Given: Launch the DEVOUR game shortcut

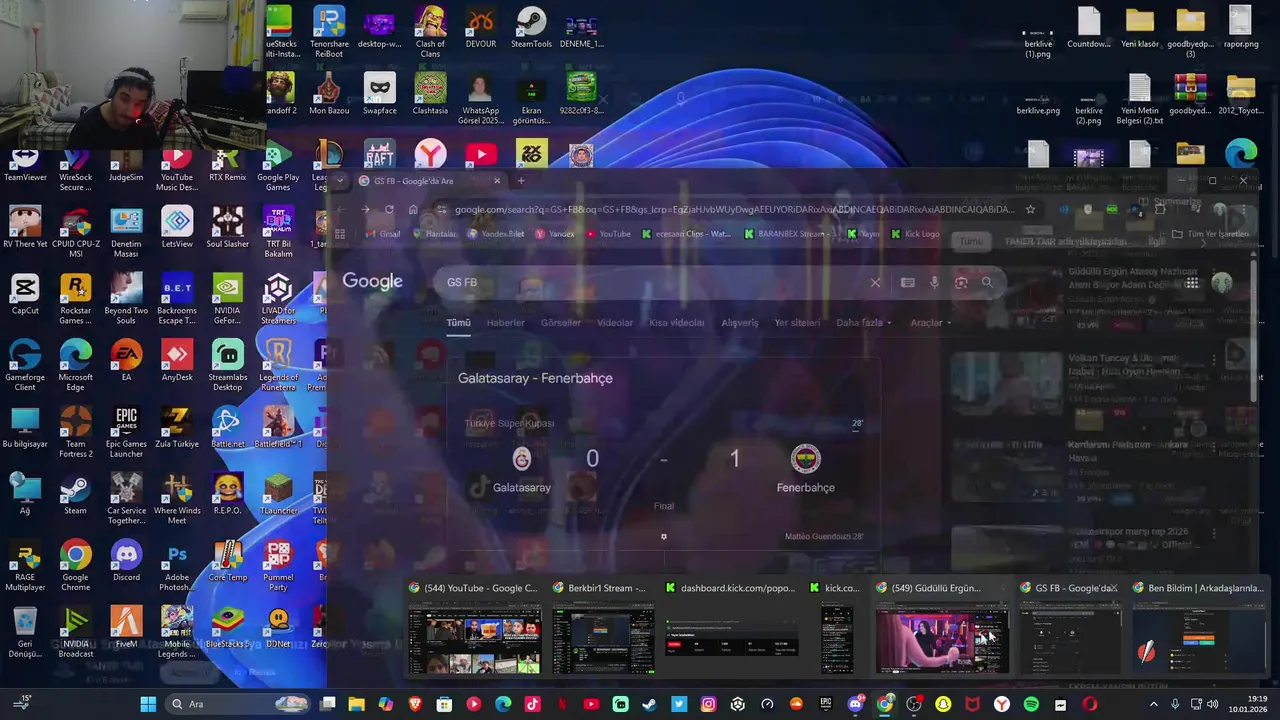Looking at the screenshot, I should point(481,28).
